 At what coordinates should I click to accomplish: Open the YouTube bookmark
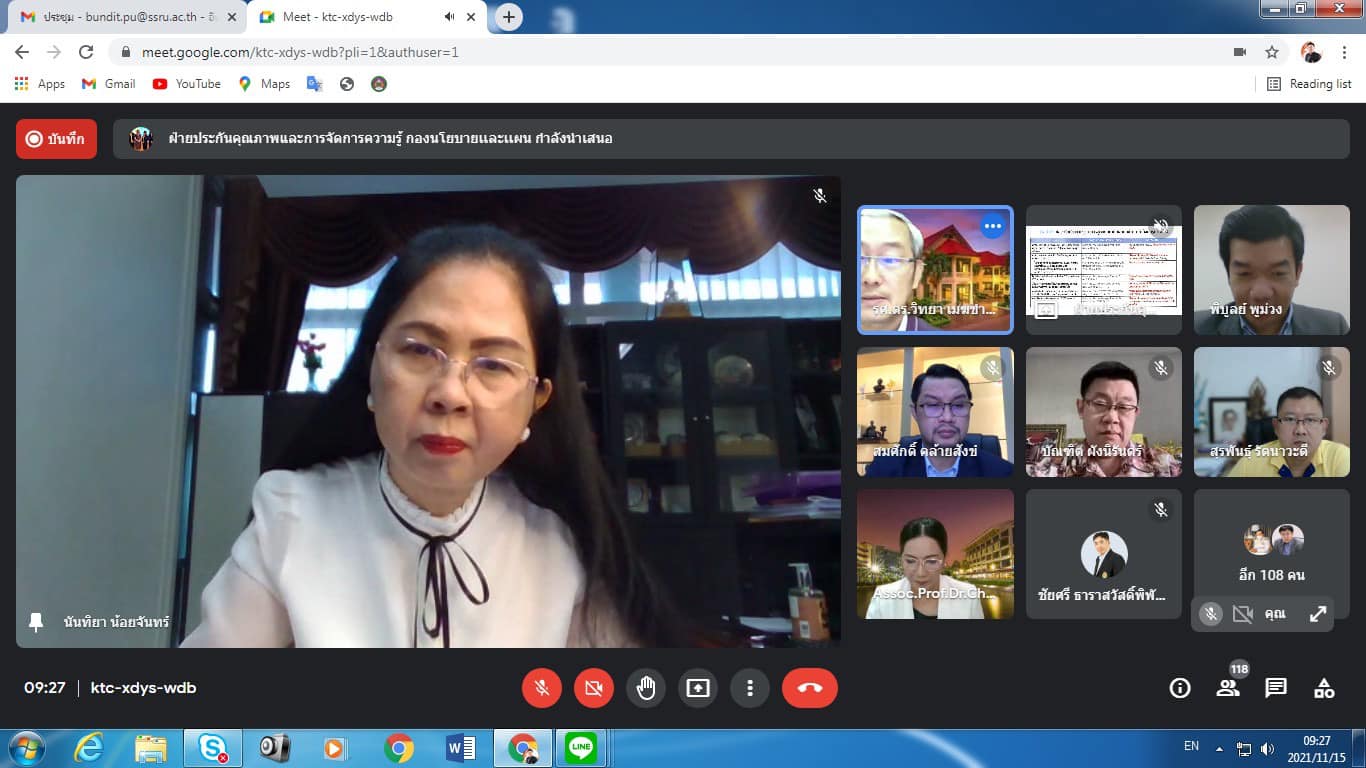pos(187,84)
